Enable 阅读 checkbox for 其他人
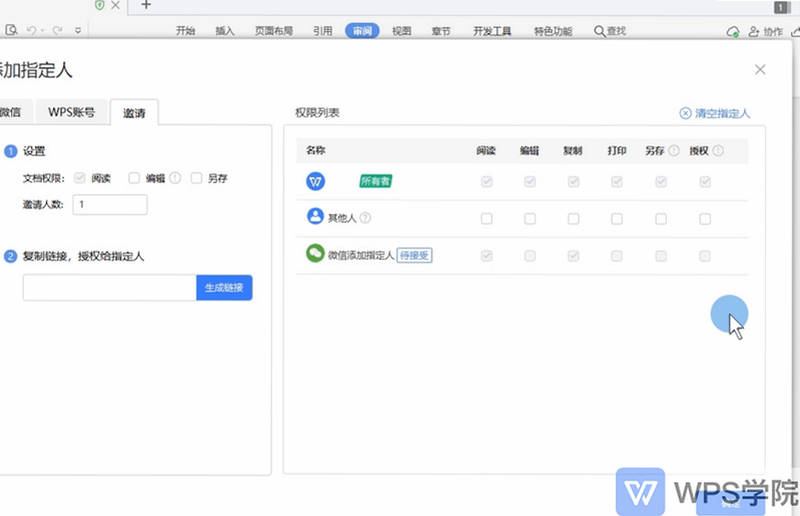The height and width of the screenshot is (516, 800). tap(487, 219)
